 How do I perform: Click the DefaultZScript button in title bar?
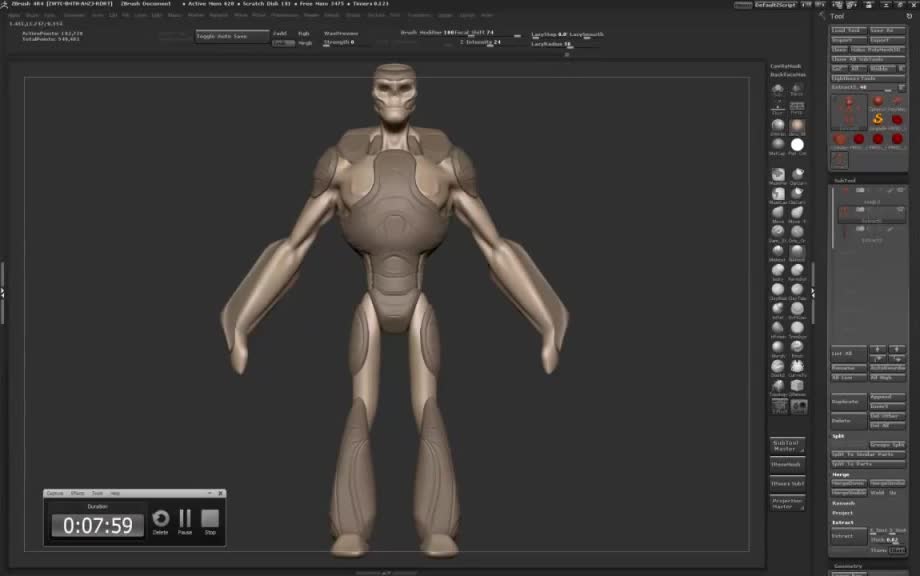774,5
